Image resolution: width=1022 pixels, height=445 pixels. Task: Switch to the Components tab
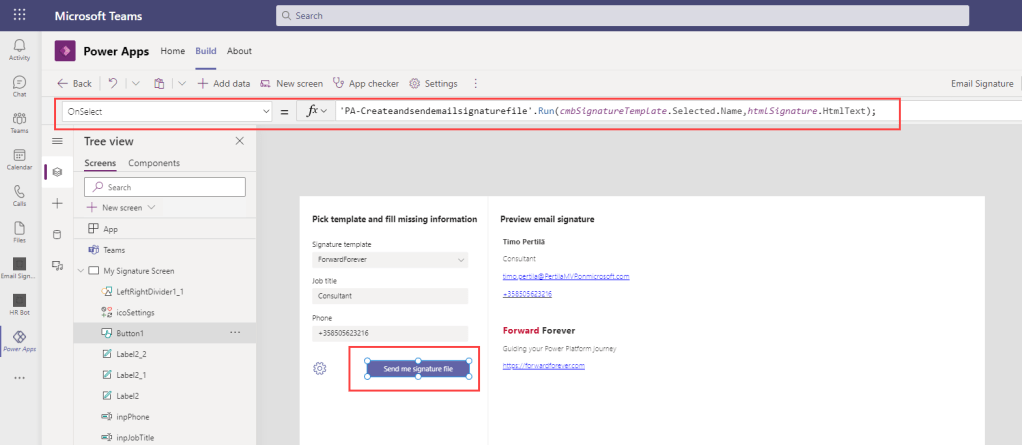coord(154,163)
